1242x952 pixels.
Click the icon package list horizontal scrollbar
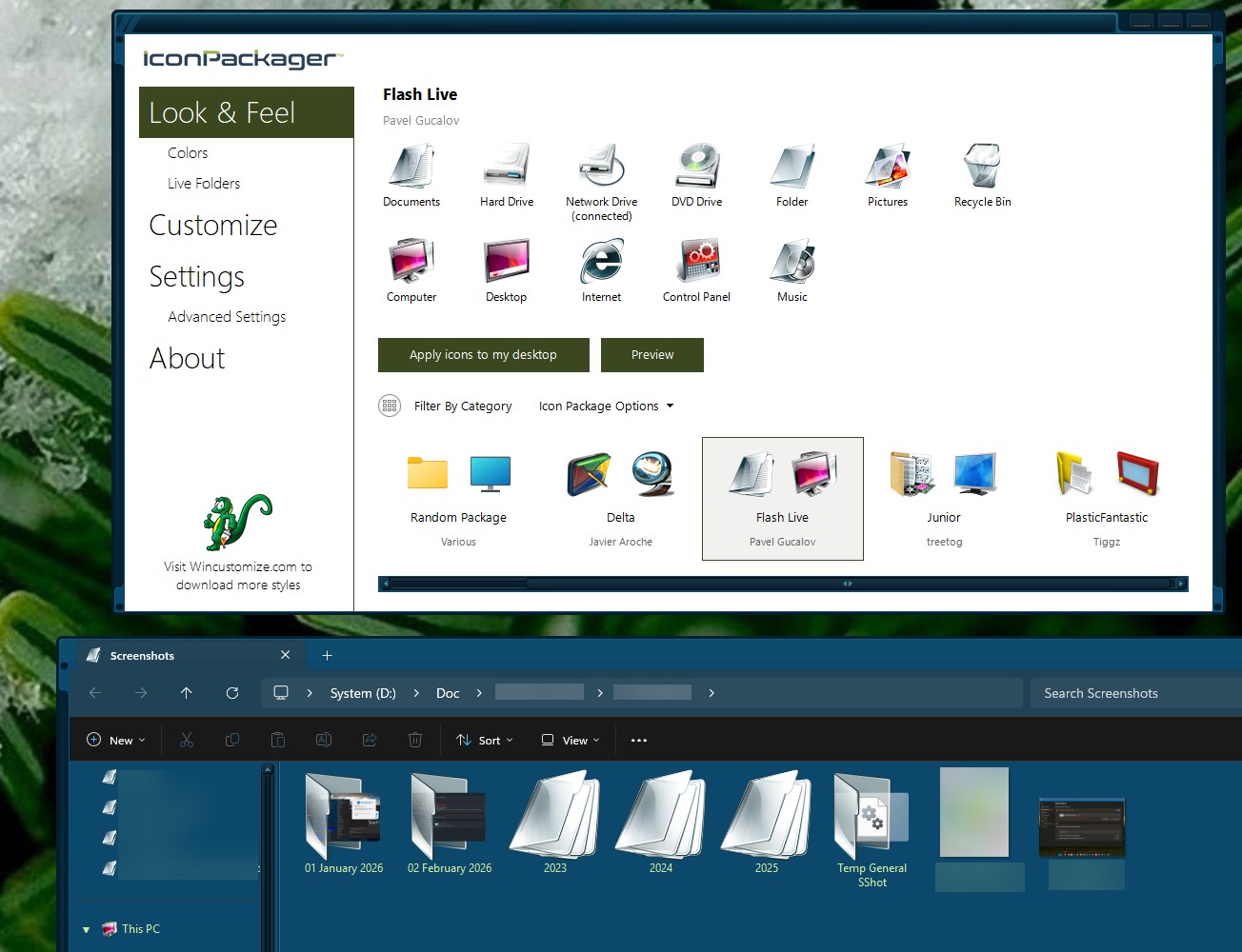(x=781, y=584)
